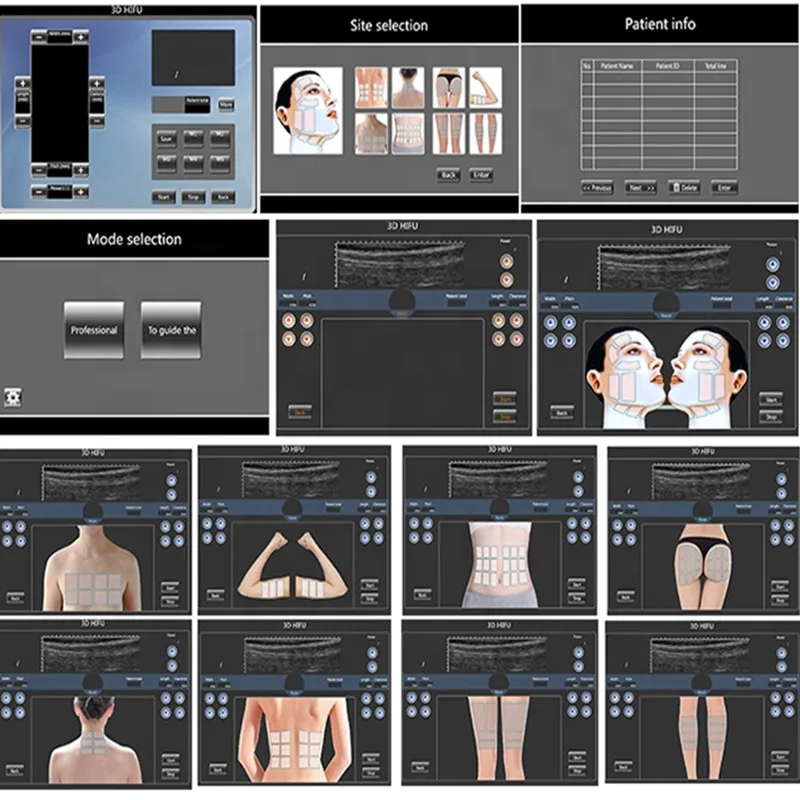This screenshot has height=800, width=800.
Task: Click Start on the calves treatment screen
Action: coord(780,757)
